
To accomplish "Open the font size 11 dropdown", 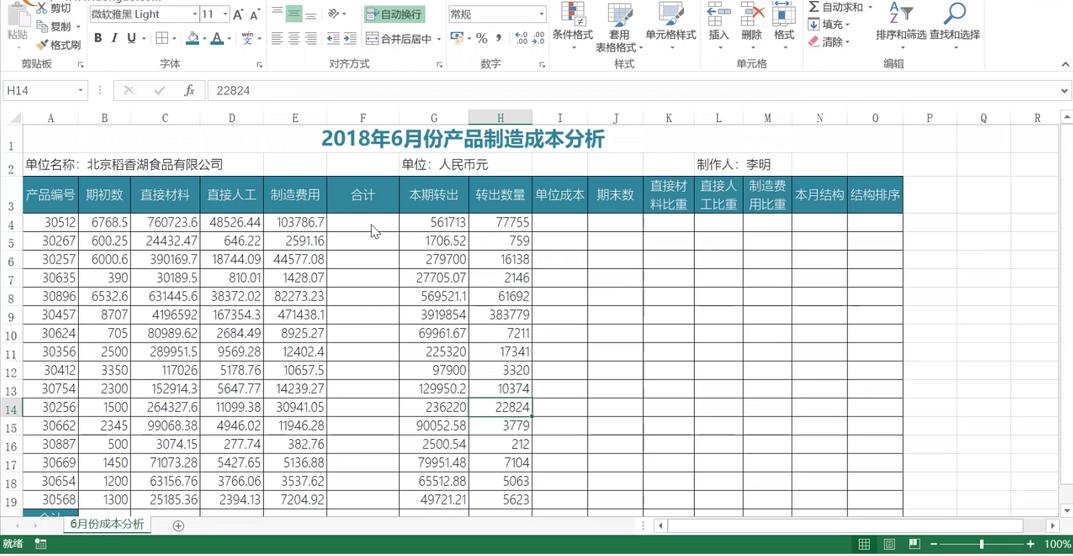I will click(x=226, y=14).
